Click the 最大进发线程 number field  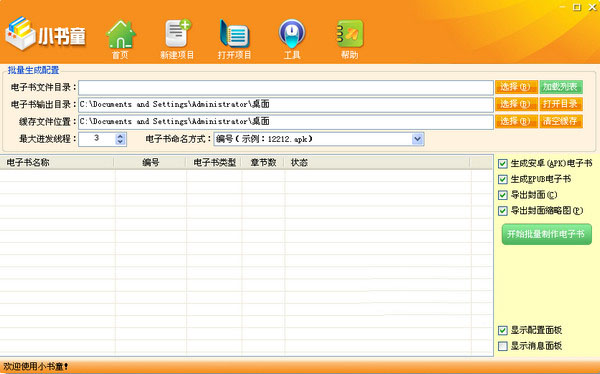[97, 139]
